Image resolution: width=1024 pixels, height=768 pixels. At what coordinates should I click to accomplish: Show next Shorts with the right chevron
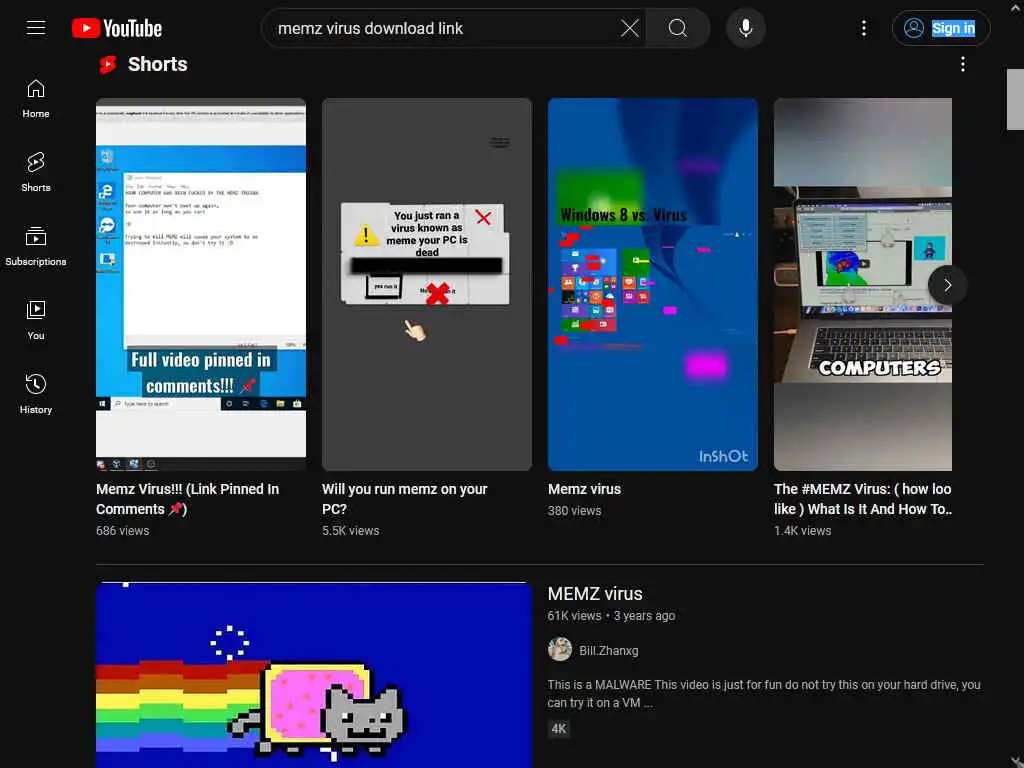pyautogui.click(x=947, y=285)
